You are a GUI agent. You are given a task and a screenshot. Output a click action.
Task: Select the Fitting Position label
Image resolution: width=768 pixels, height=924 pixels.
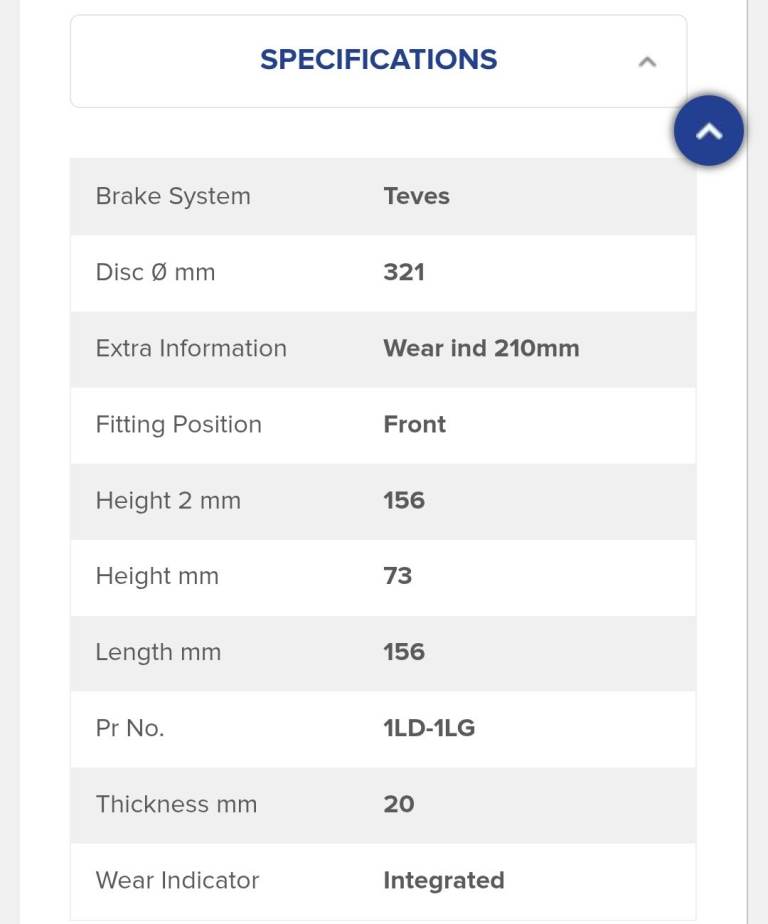pyautogui.click(x=178, y=424)
